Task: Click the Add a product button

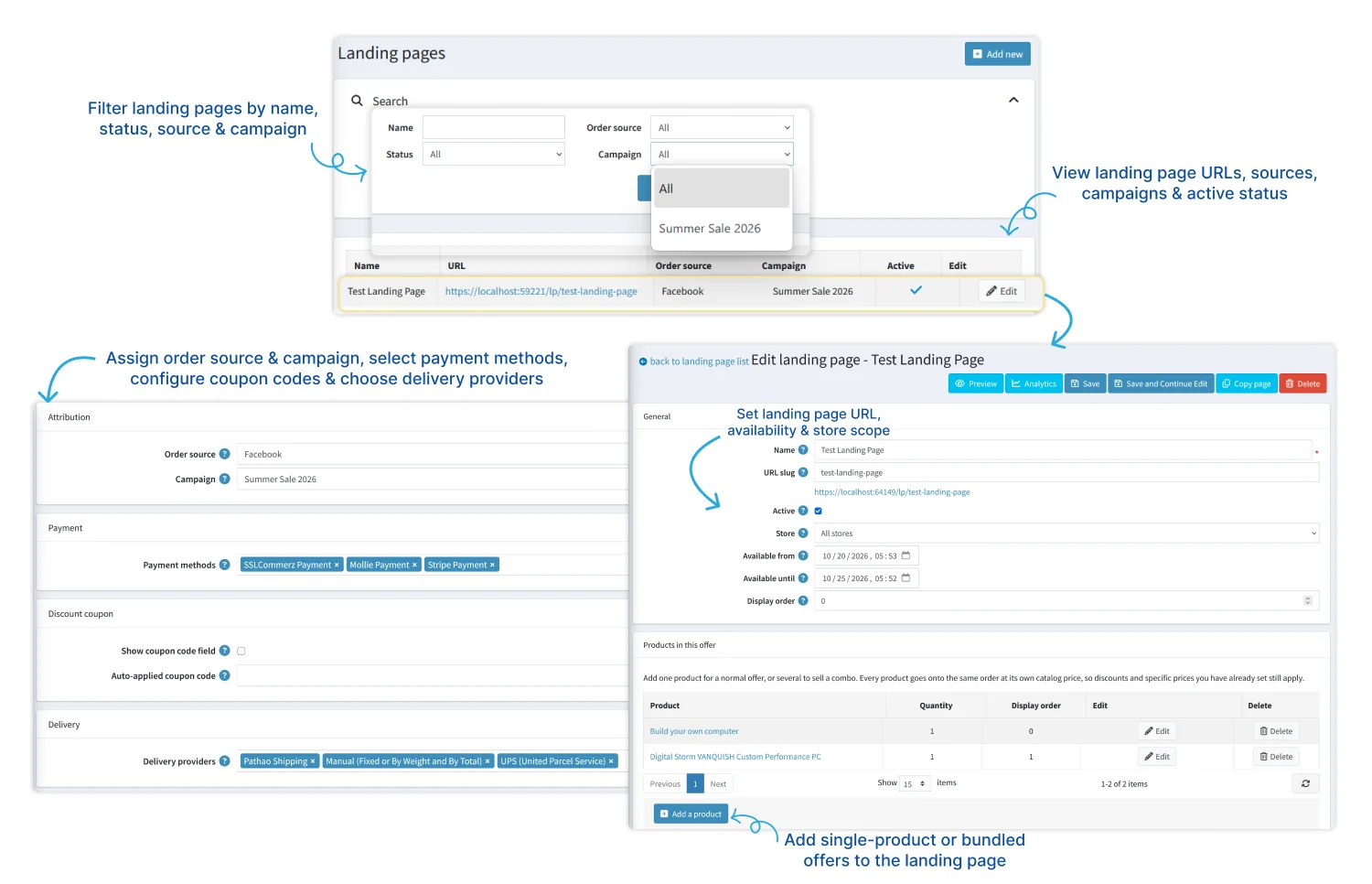Action: click(691, 814)
